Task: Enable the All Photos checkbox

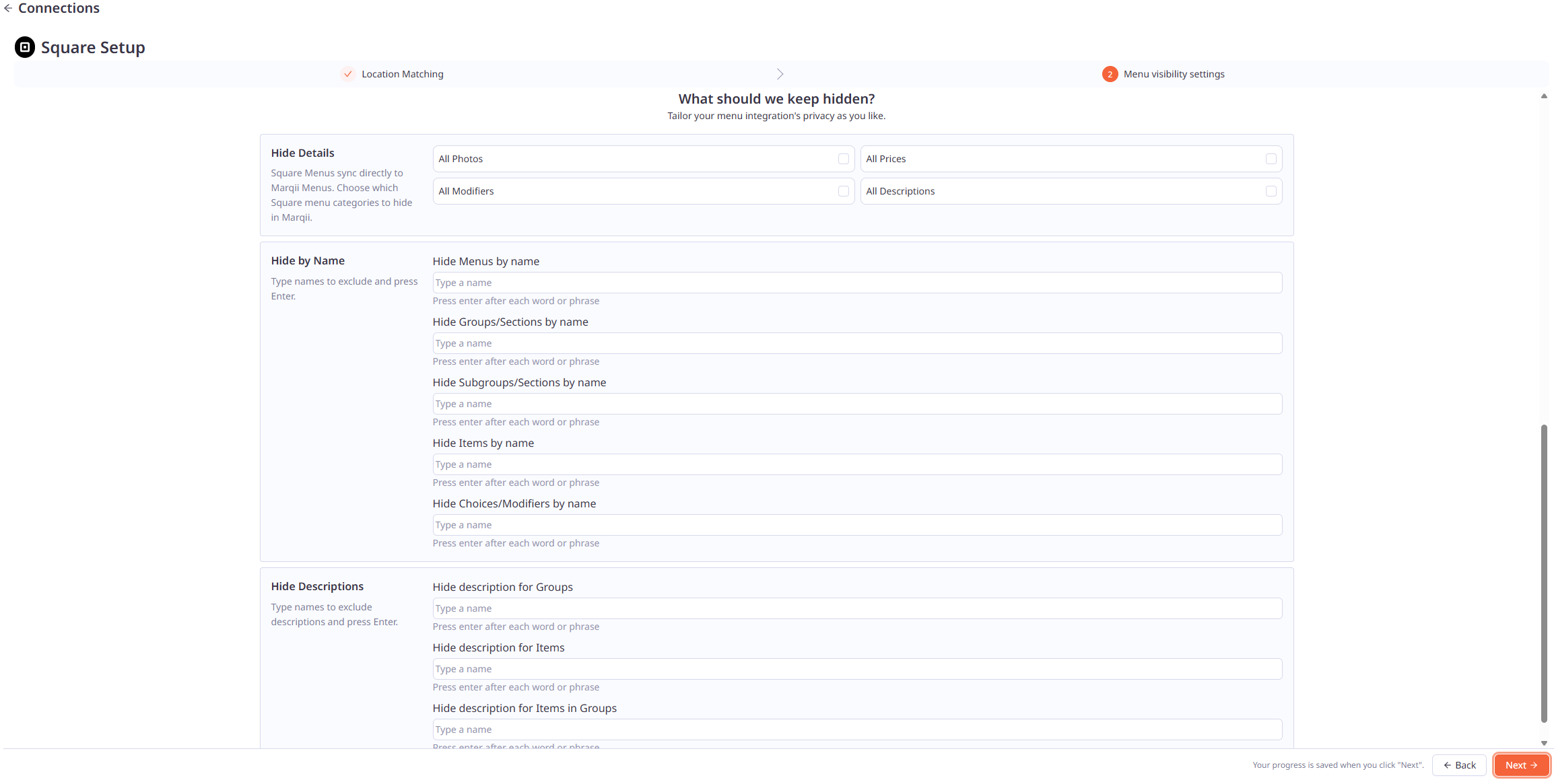Action: pos(843,159)
